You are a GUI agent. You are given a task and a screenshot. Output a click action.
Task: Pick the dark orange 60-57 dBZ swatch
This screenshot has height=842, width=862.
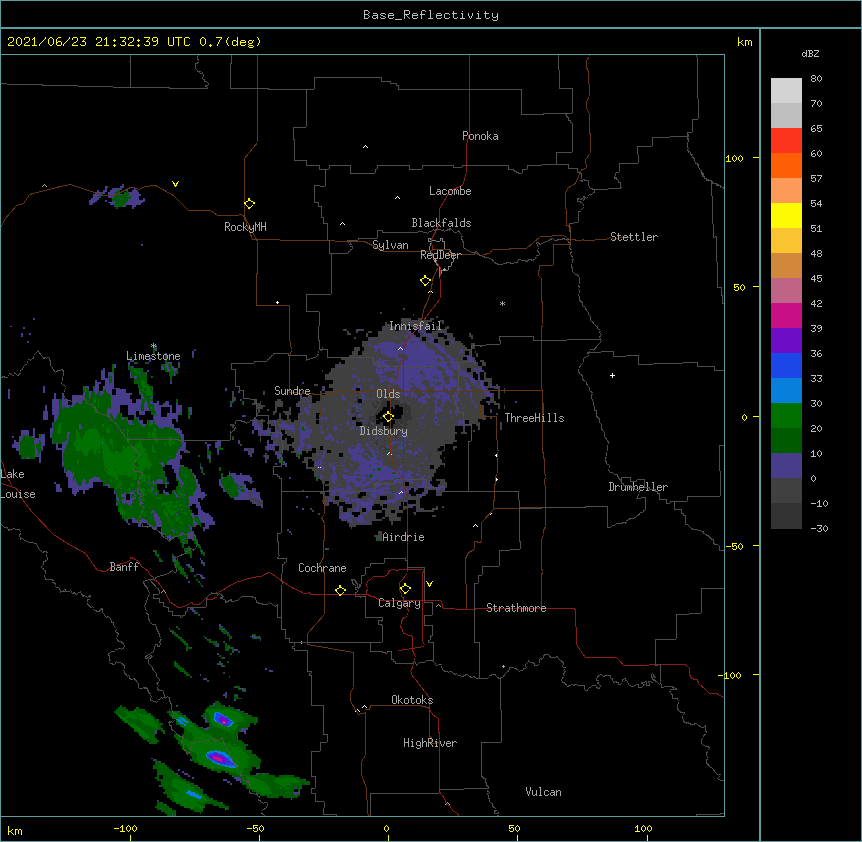[x=786, y=165]
